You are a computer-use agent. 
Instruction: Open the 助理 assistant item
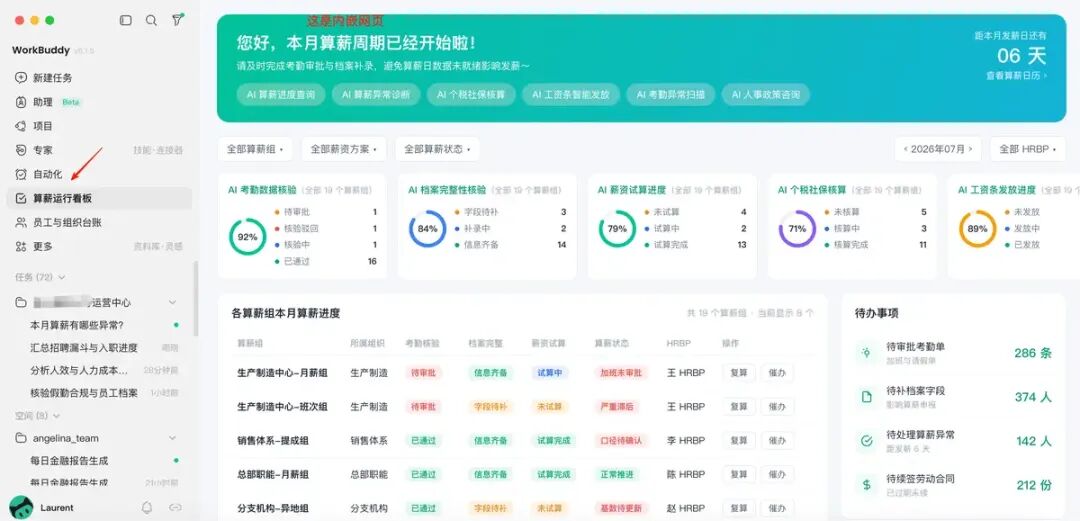tap(43, 102)
